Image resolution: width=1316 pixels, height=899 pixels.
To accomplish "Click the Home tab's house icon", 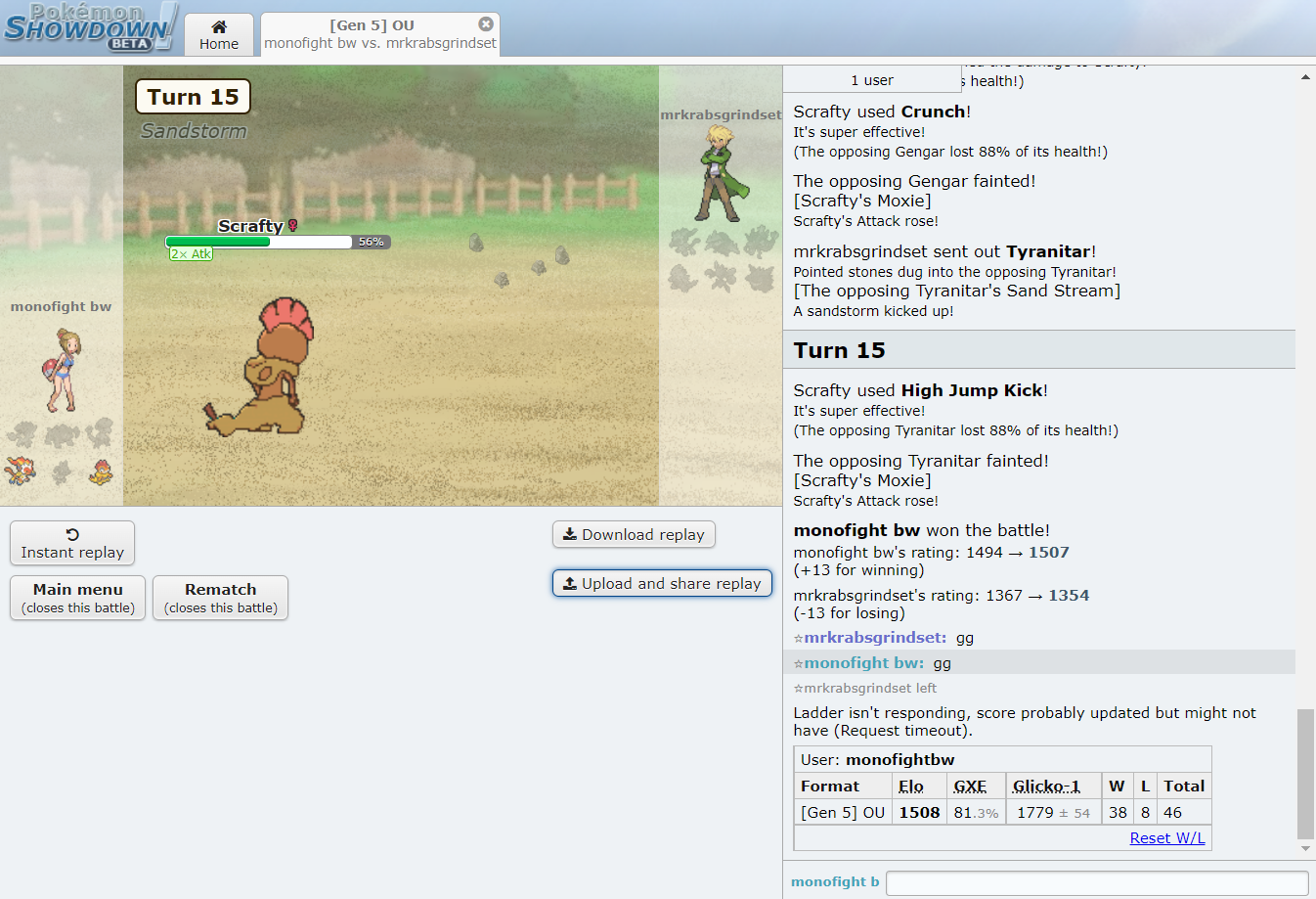I will [x=219, y=26].
